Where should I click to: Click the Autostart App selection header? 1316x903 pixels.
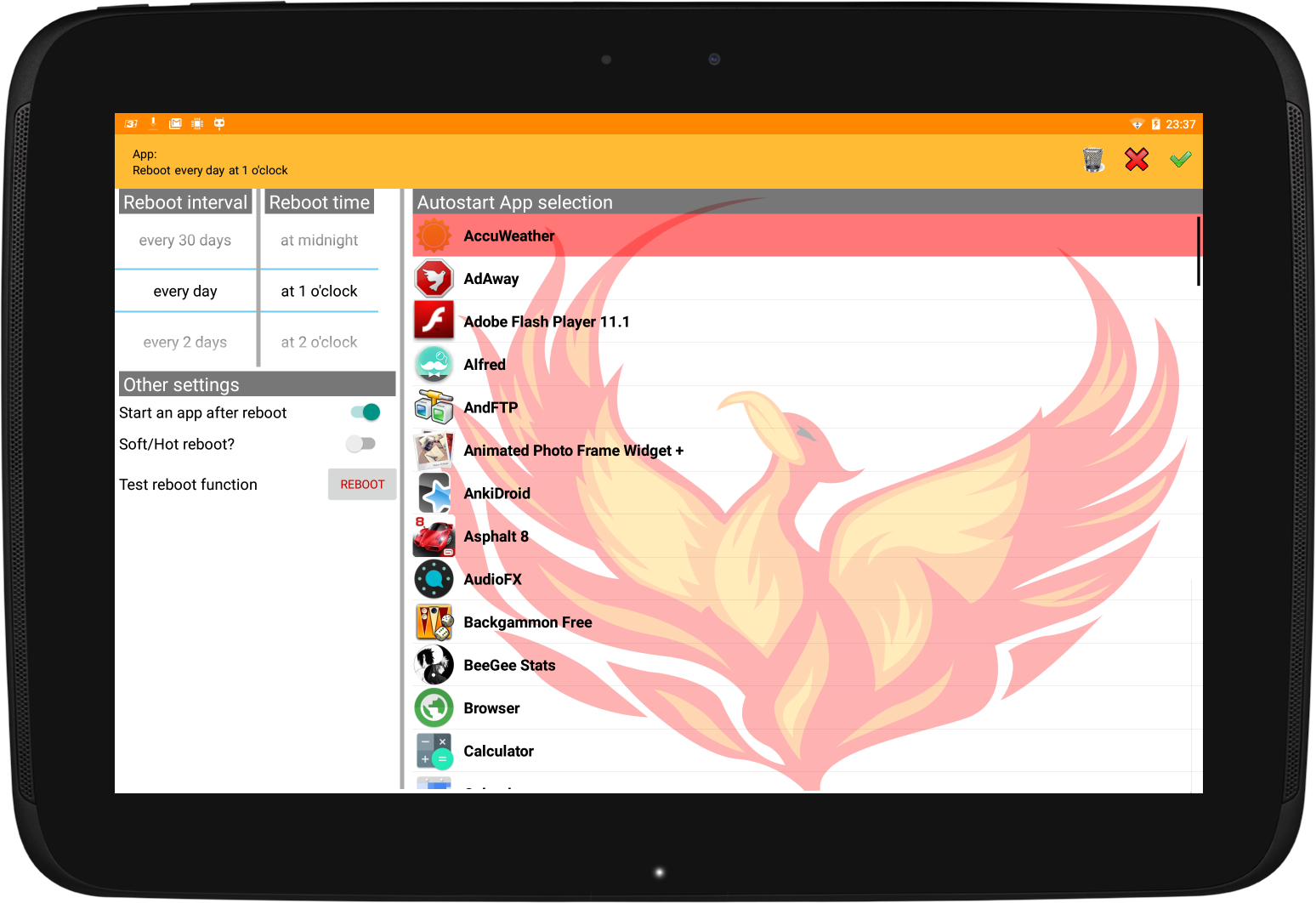(x=808, y=202)
